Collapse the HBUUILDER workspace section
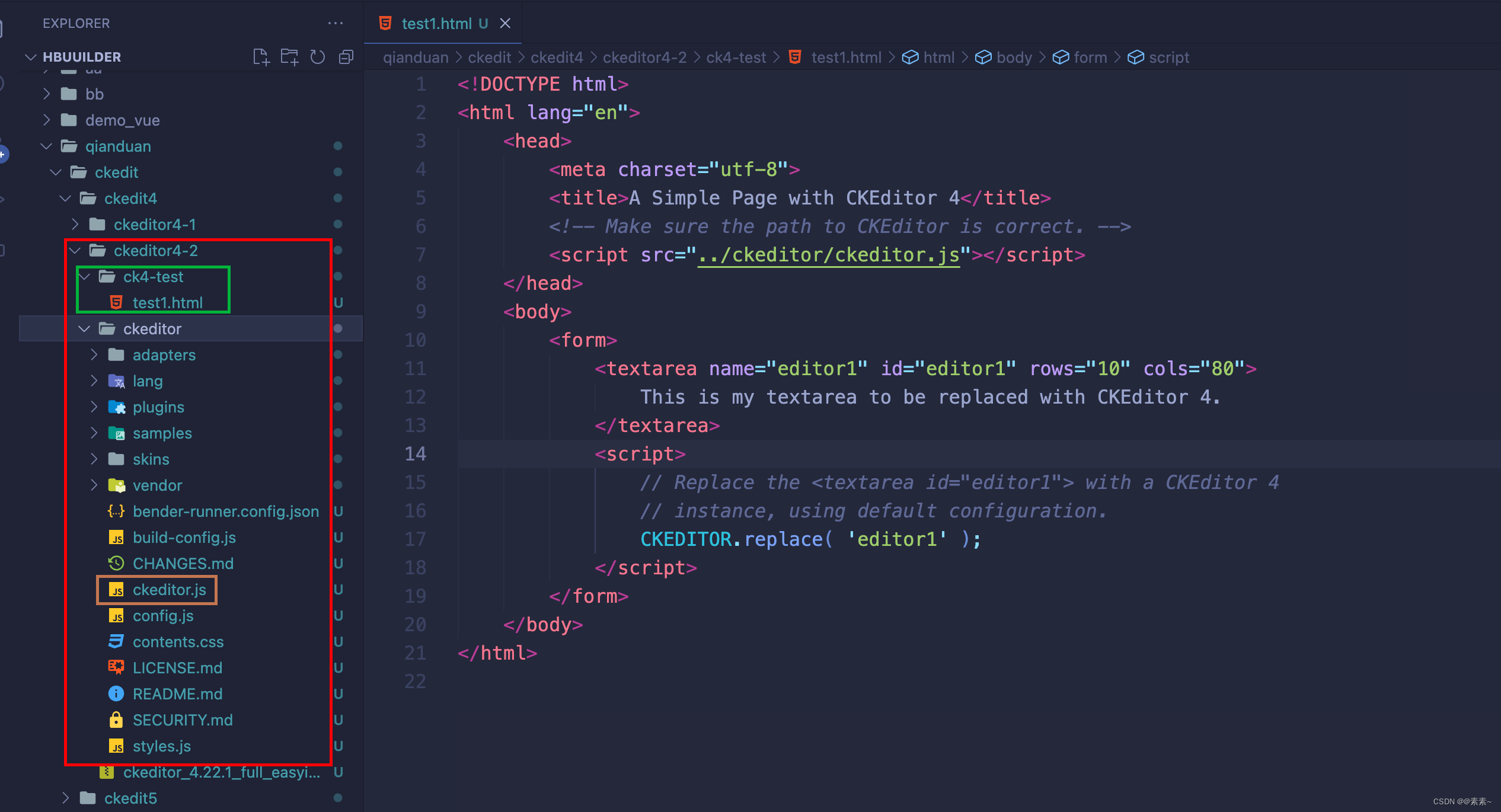The image size is (1501, 812). pyautogui.click(x=31, y=57)
